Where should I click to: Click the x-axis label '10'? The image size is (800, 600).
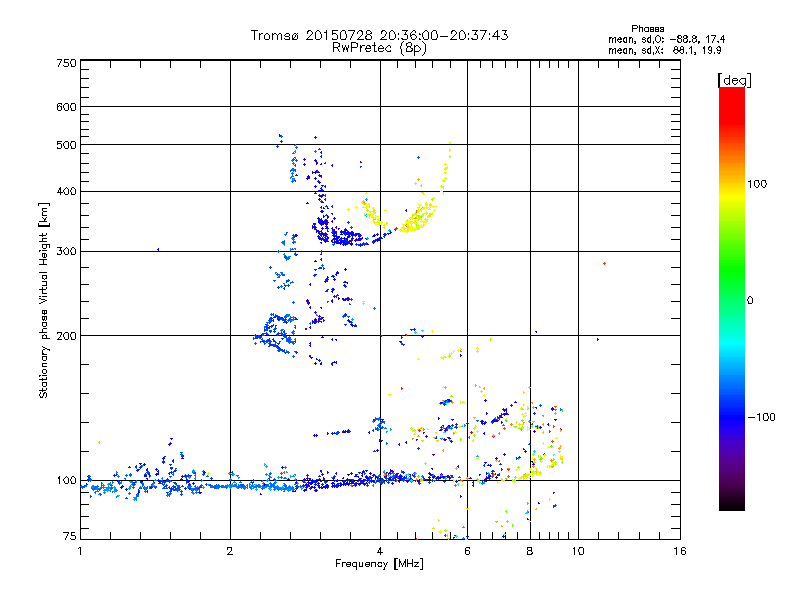pyautogui.click(x=578, y=551)
